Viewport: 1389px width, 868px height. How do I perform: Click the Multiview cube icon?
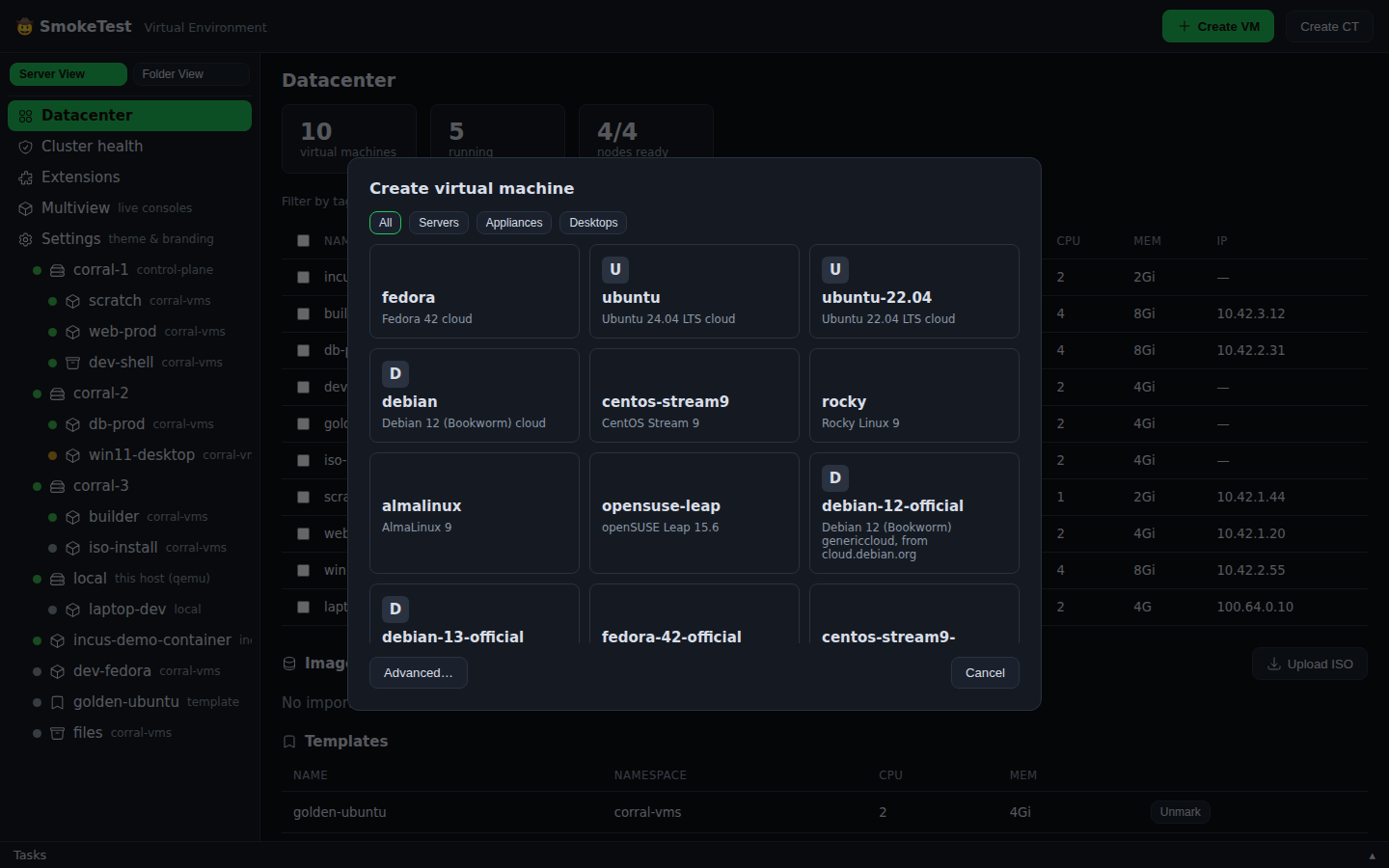(26, 208)
